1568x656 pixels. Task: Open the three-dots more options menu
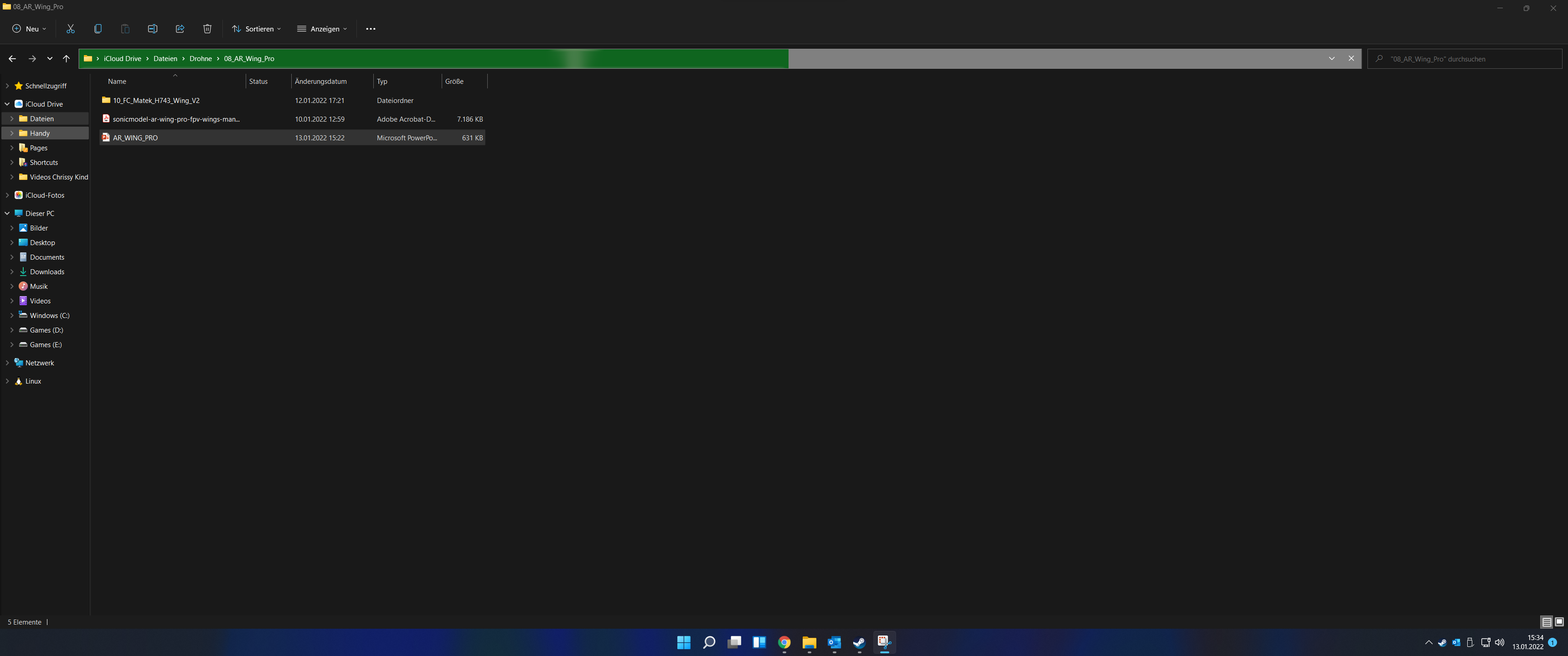pyautogui.click(x=370, y=29)
